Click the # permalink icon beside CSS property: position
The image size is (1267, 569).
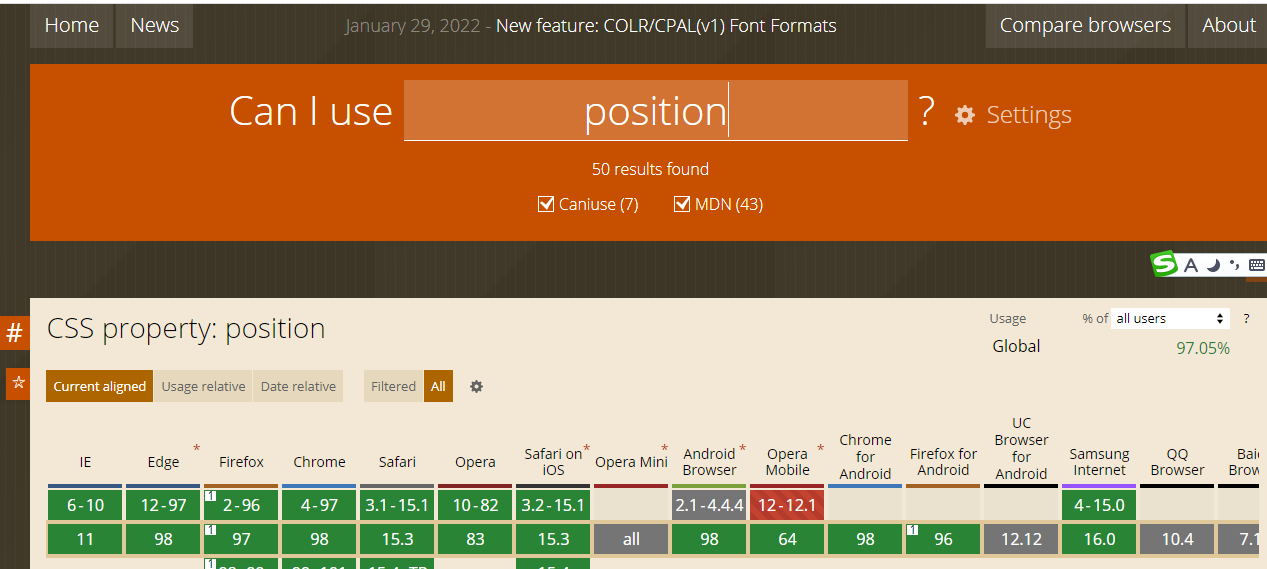[15, 333]
